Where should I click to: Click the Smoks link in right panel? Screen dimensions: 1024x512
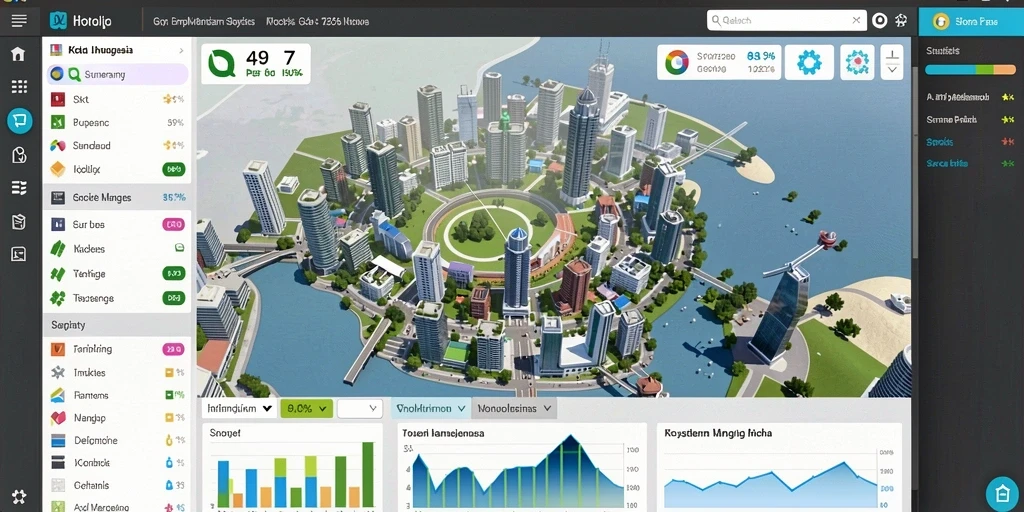[x=939, y=142]
